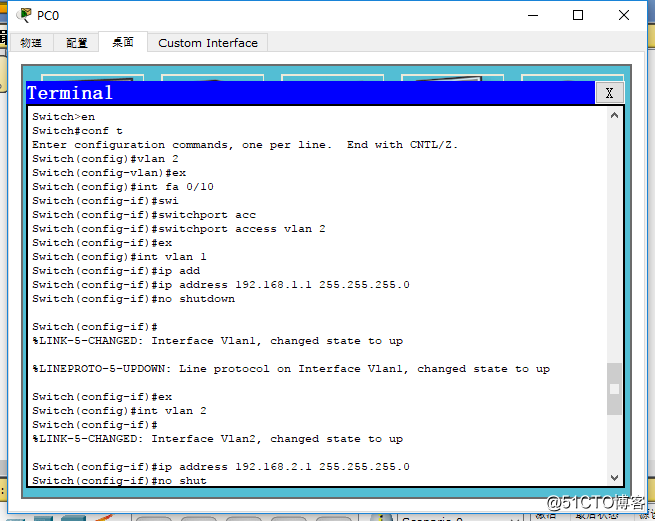Switch to the 配置 tab
The image size is (655, 521).
coord(76,43)
